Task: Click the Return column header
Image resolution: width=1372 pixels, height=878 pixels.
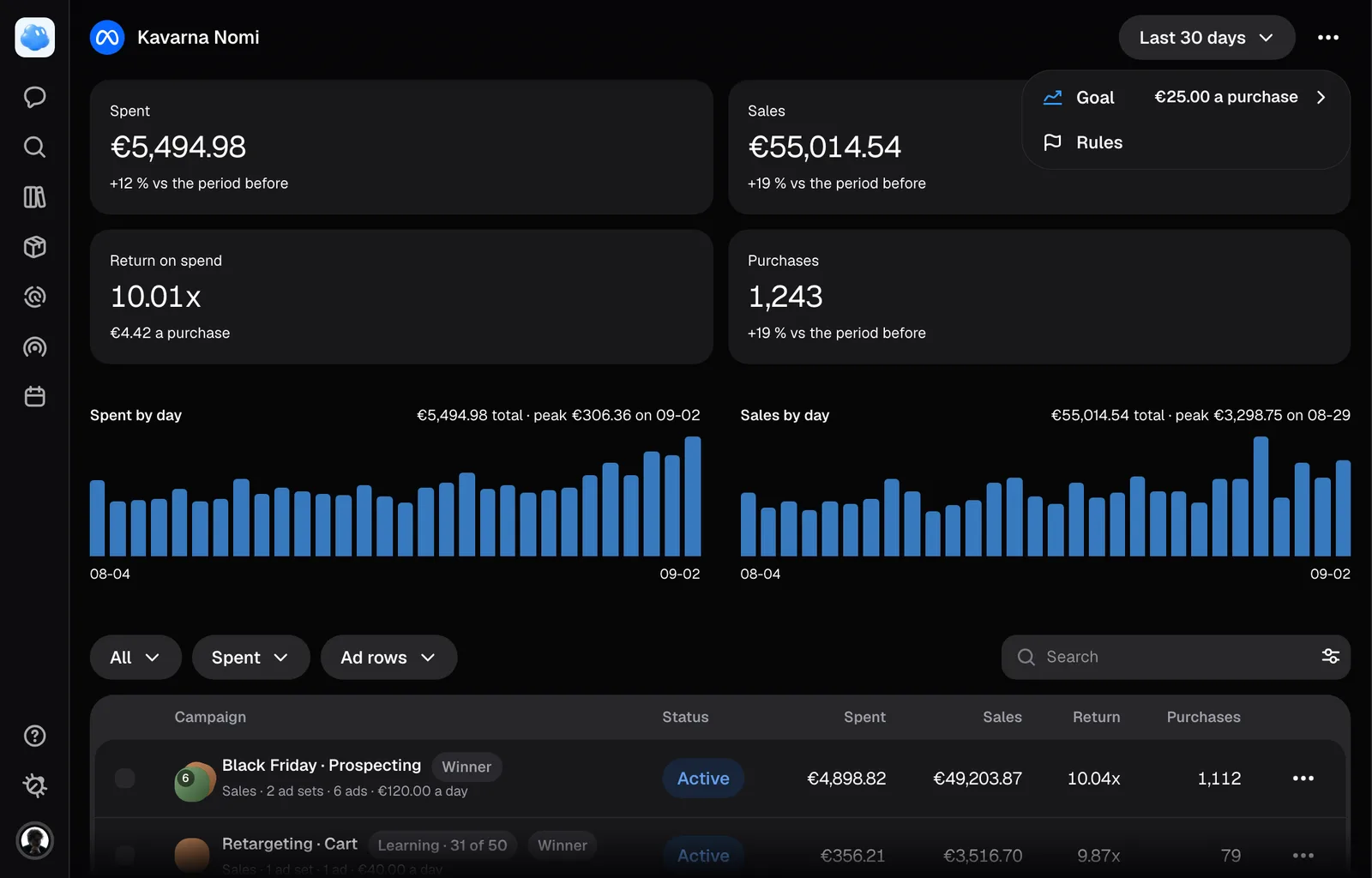Action: (1096, 717)
